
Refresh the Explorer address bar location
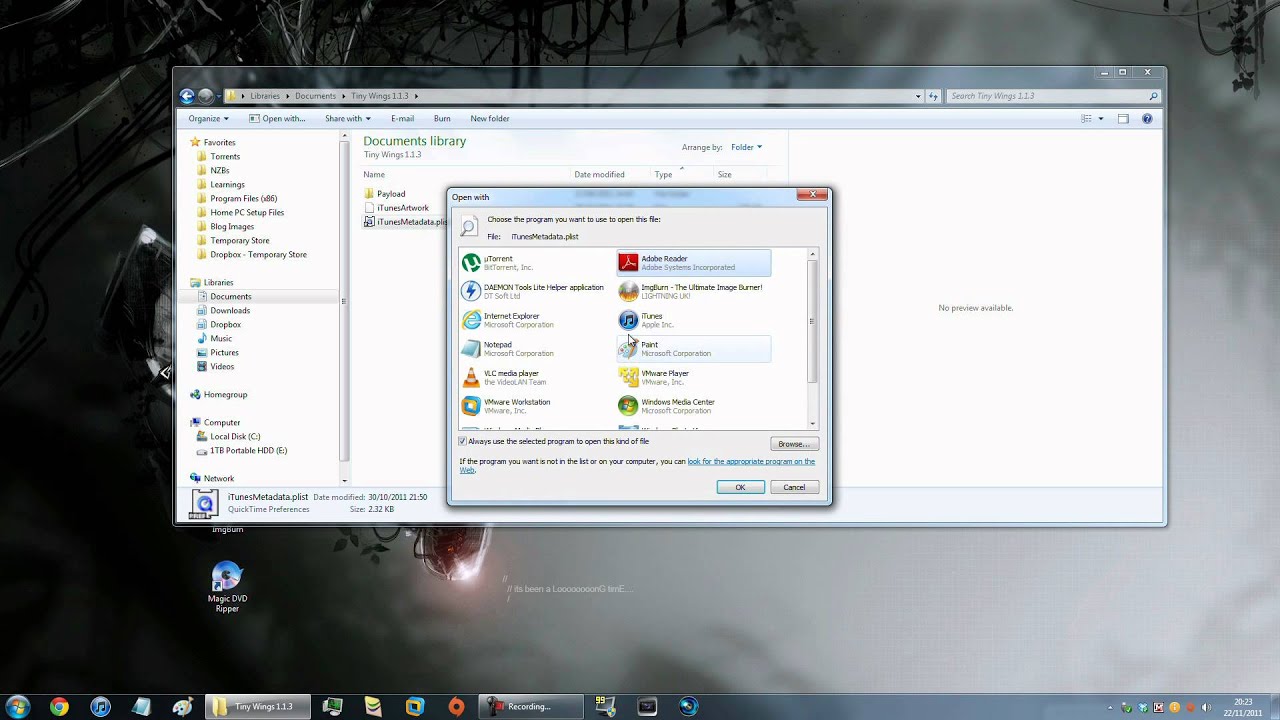pos(934,96)
